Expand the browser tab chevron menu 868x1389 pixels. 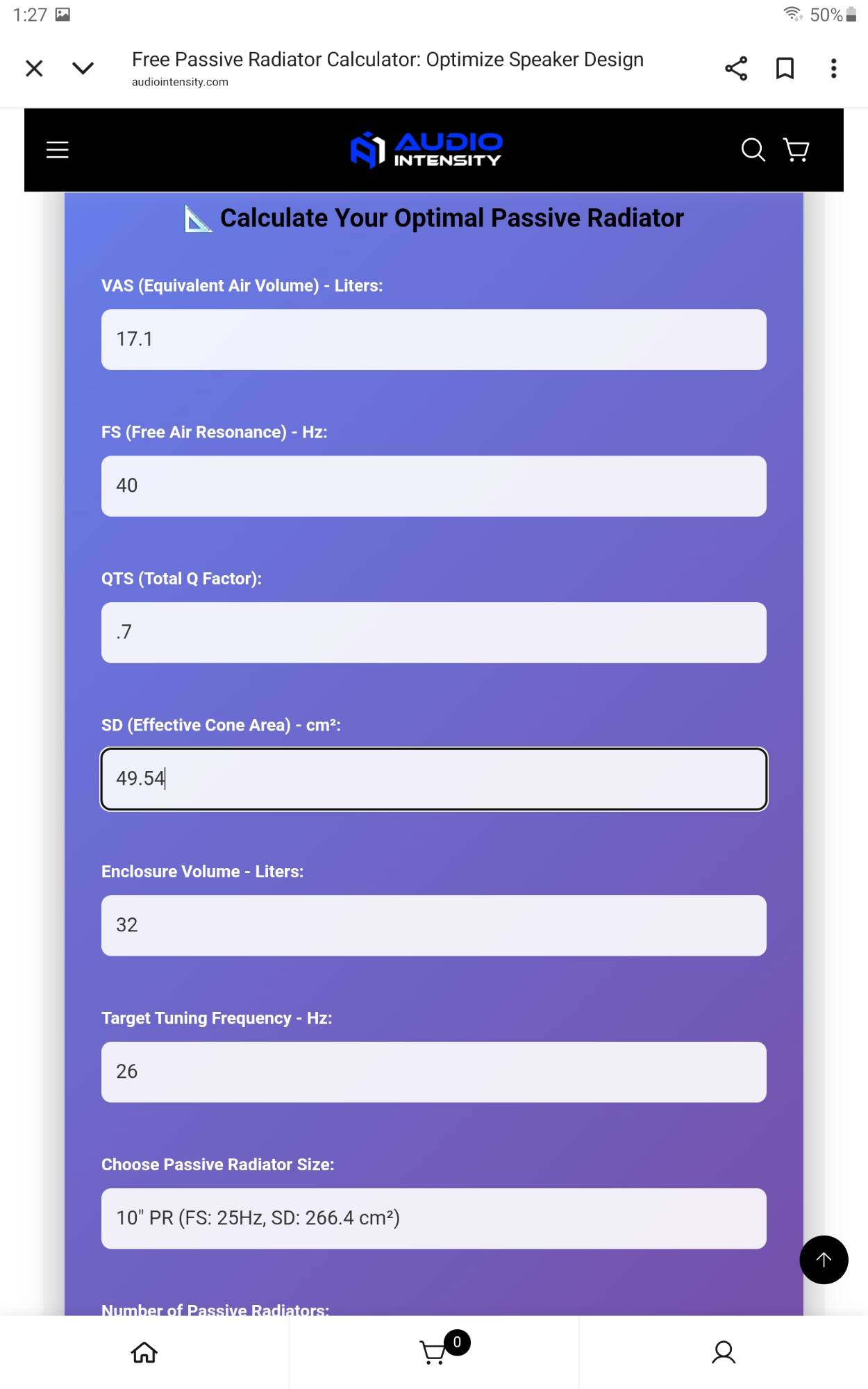click(x=83, y=68)
